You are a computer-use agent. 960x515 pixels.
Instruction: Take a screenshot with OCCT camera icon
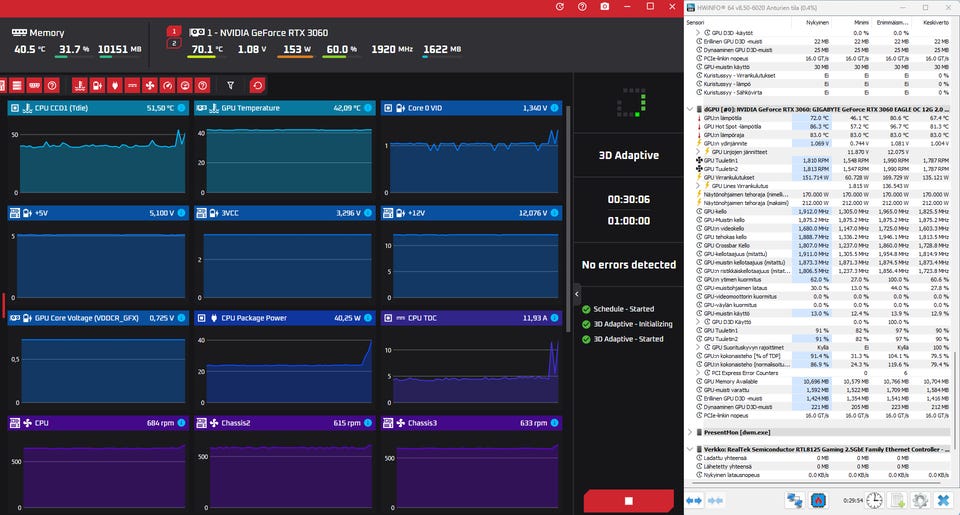[x=605, y=7]
